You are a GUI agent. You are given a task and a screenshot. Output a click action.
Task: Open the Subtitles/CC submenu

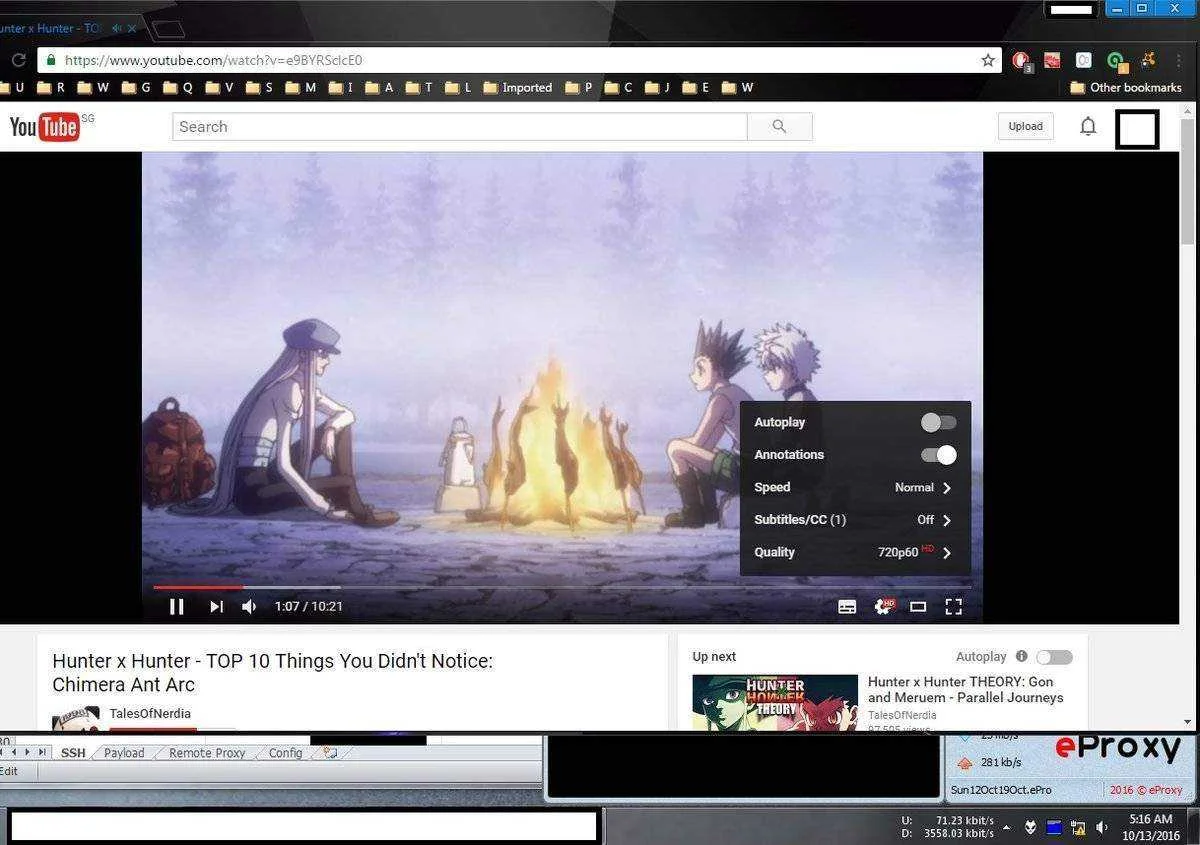(855, 520)
